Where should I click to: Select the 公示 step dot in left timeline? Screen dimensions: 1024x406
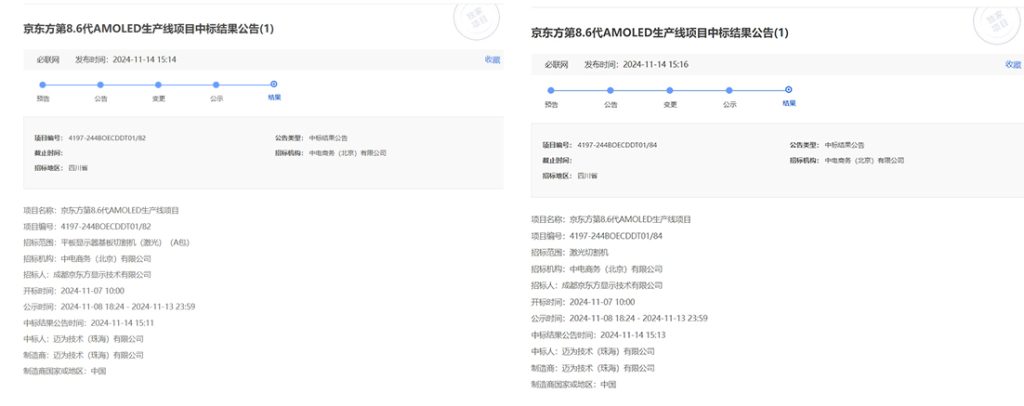[216, 85]
